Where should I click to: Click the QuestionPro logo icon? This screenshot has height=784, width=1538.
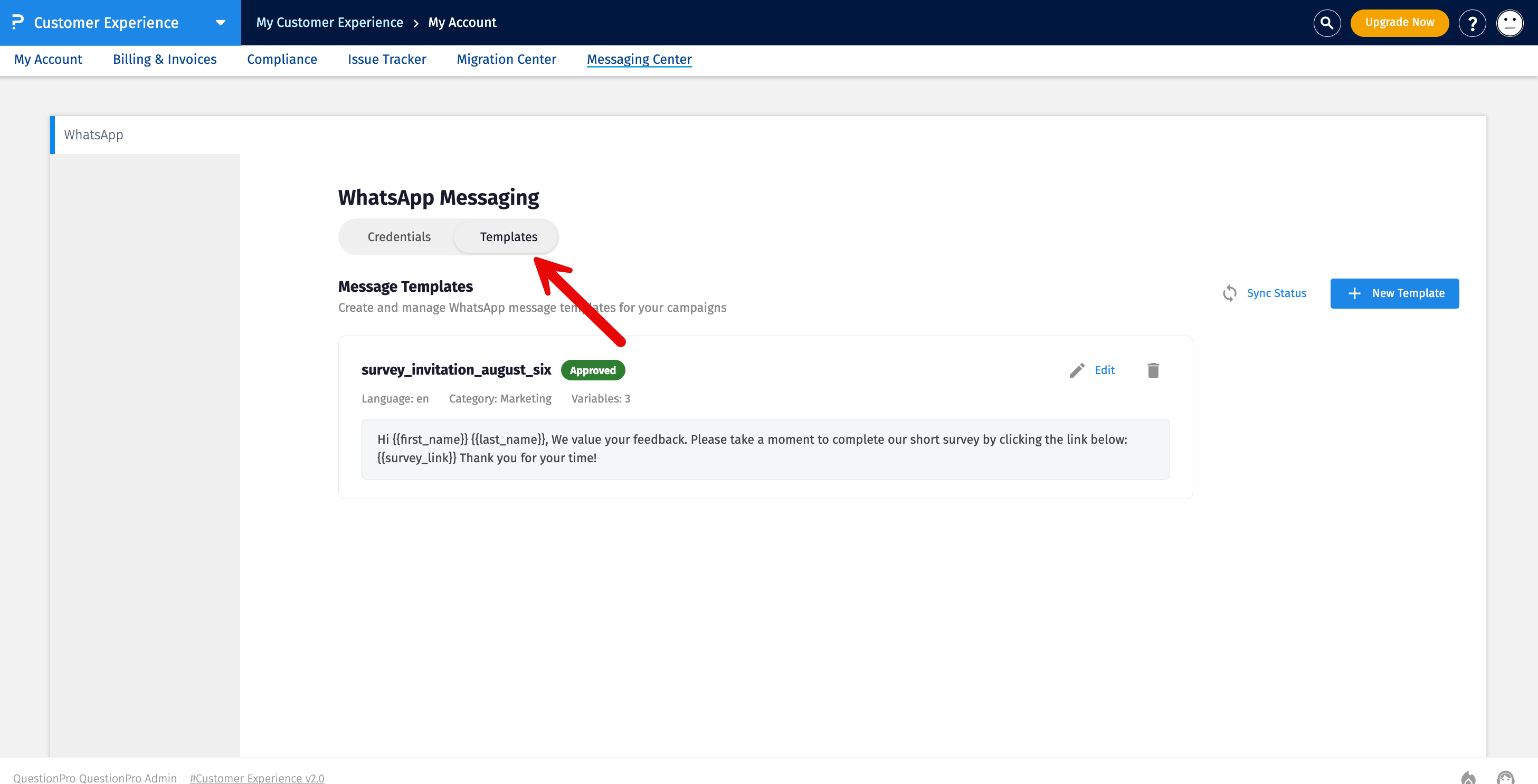click(18, 22)
